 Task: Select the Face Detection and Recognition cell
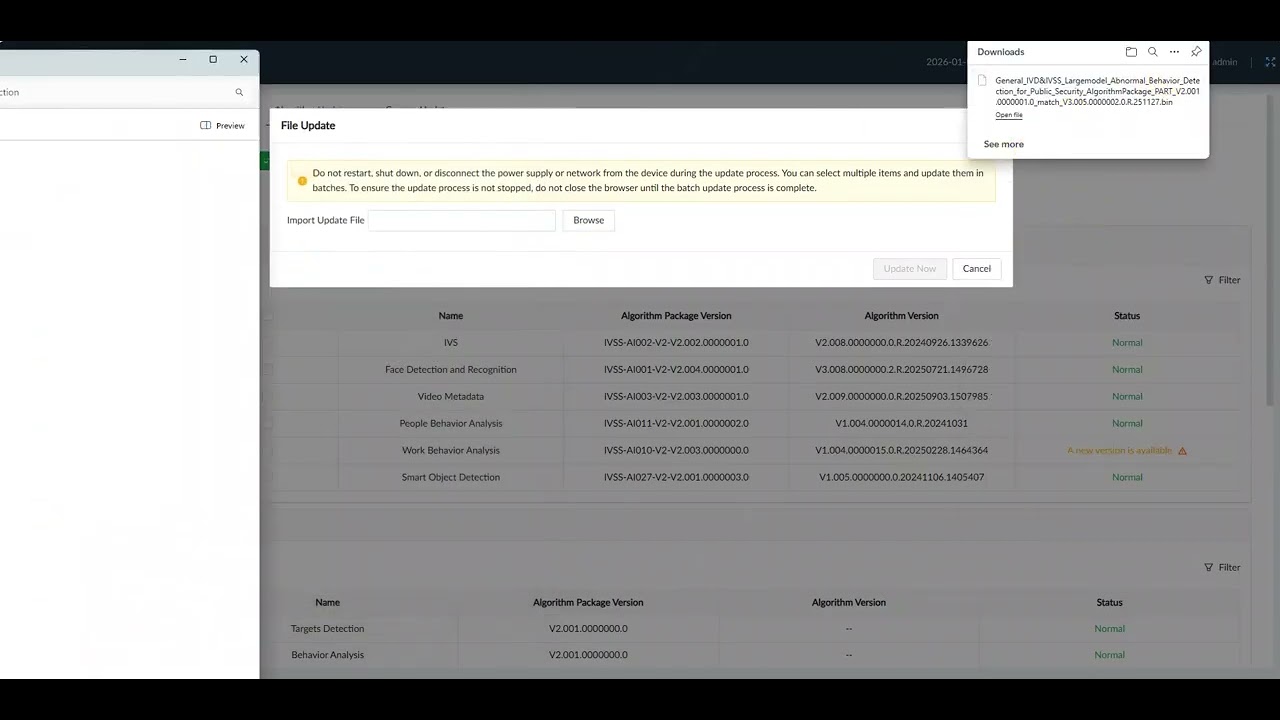[x=451, y=370]
